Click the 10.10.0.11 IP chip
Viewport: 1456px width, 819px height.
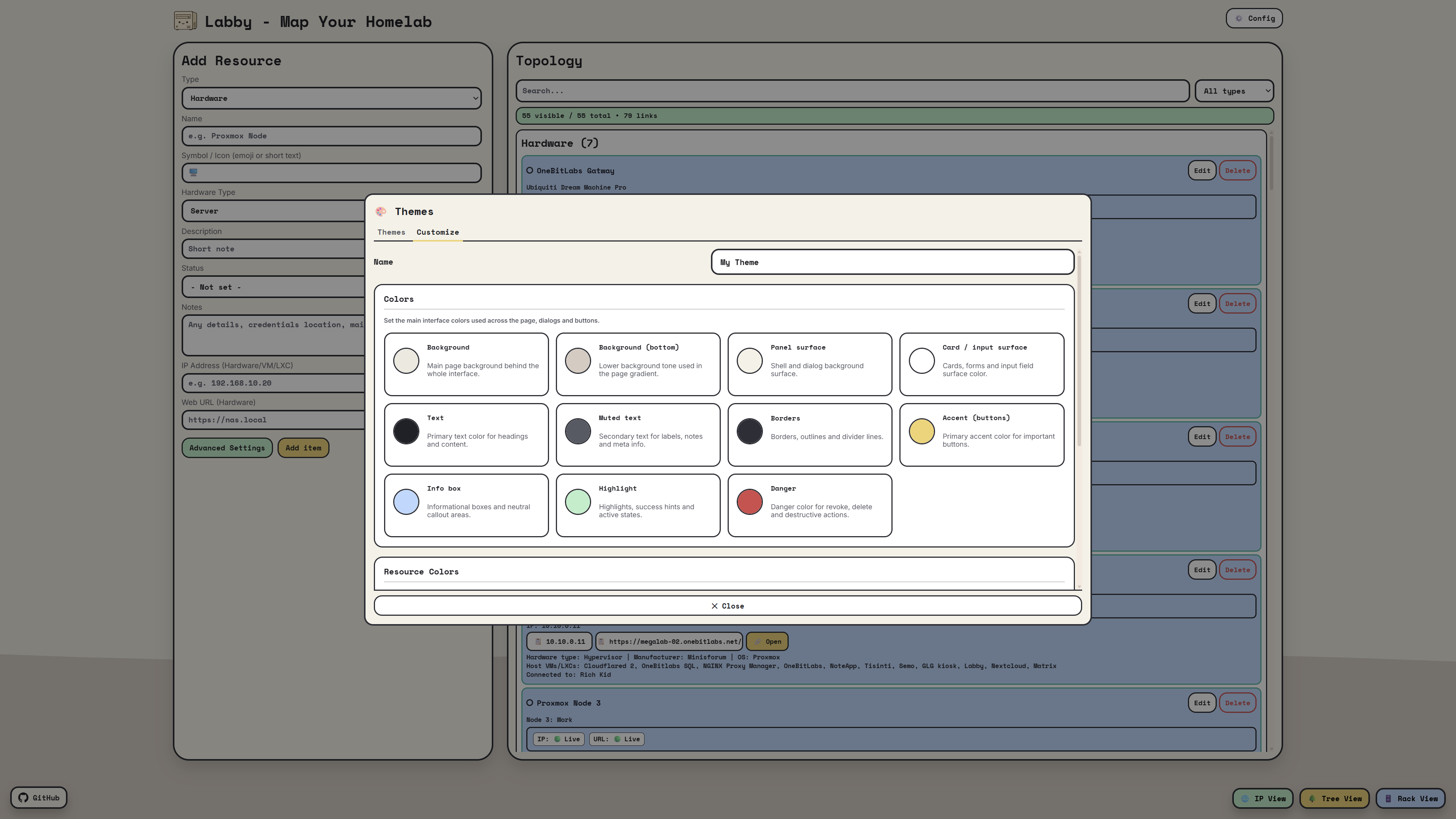(560, 642)
